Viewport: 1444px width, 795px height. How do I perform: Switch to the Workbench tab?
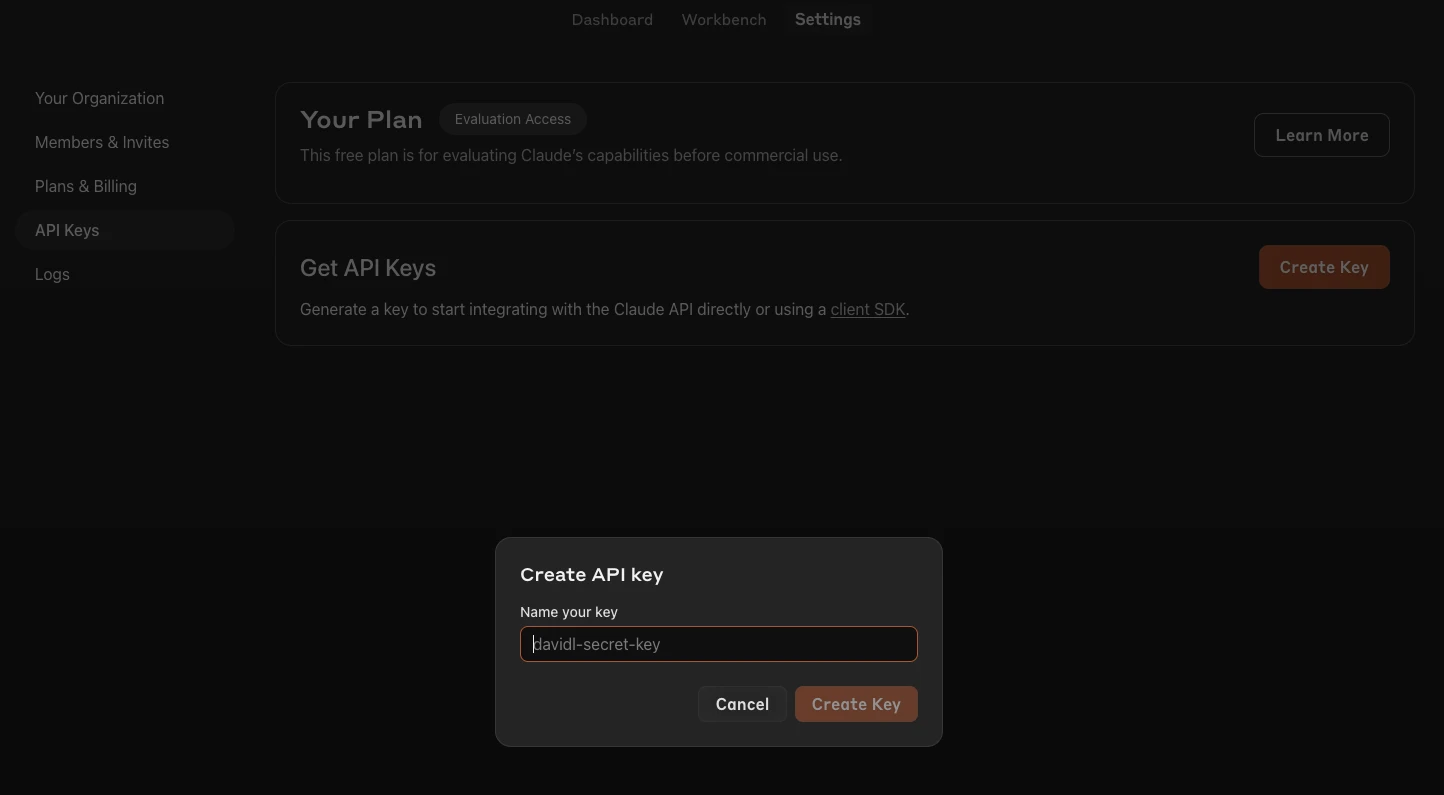724,20
